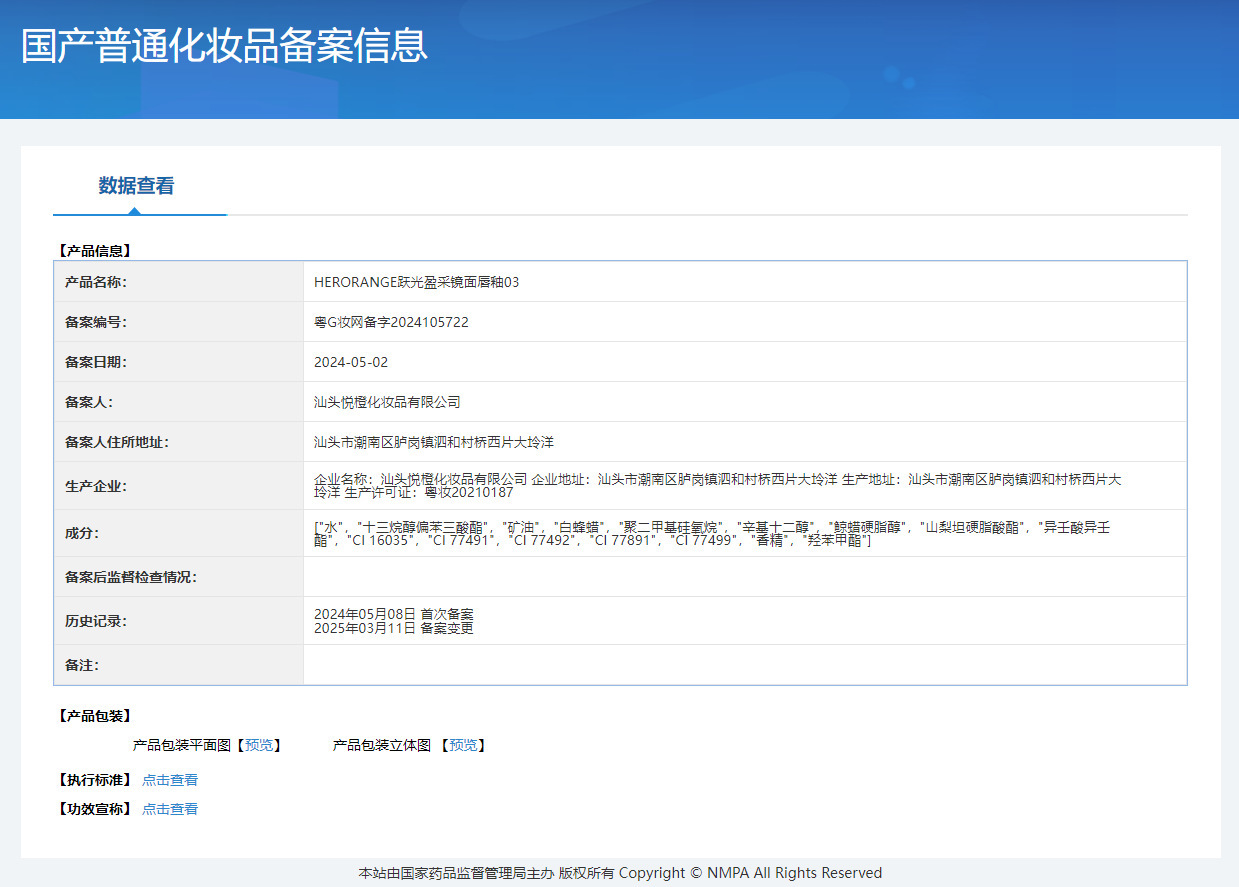The image size is (1239, 887).
Task: Select filing number 粤G妆网备字2024105722
Action: point(391,322)
